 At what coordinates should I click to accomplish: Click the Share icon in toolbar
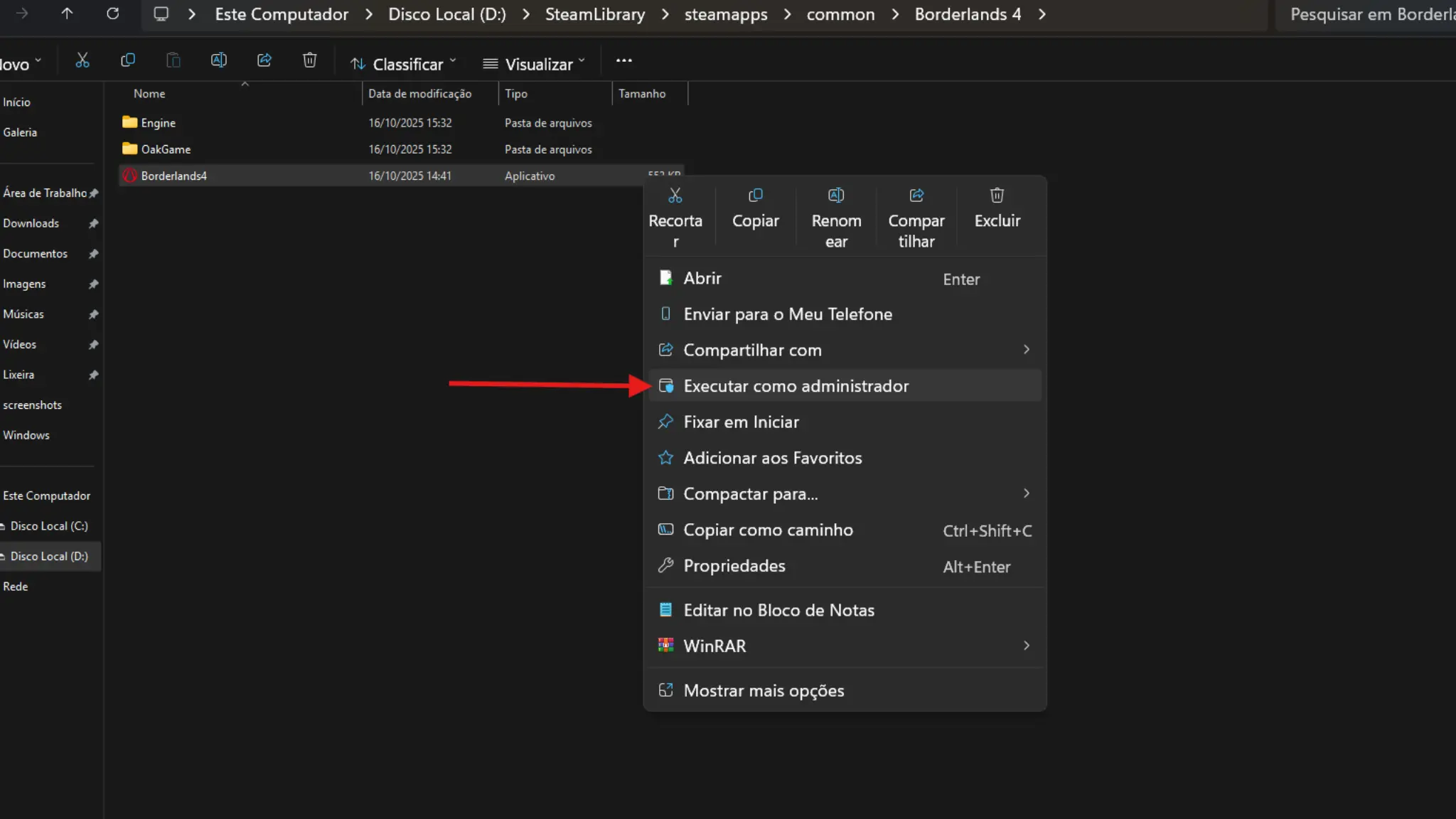[x=264, y=60]
